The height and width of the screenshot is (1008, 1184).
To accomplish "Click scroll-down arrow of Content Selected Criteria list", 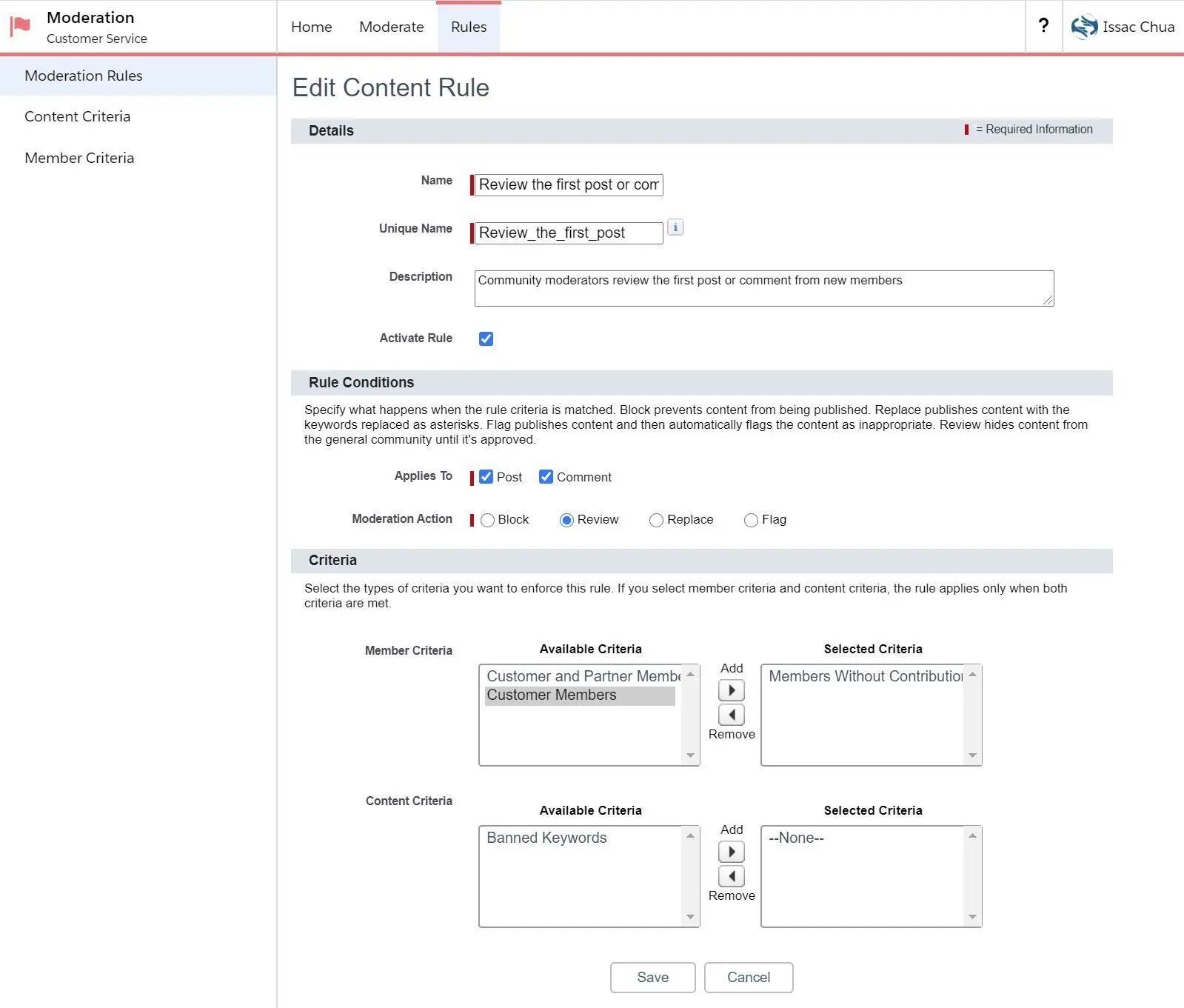I will 972,917.
